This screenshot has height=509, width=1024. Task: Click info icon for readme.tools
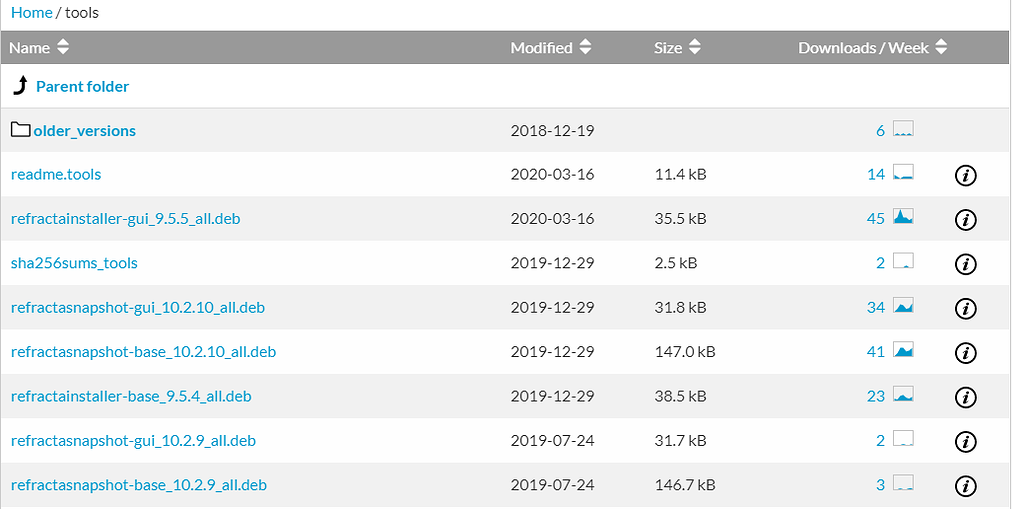tap(965, 176)
